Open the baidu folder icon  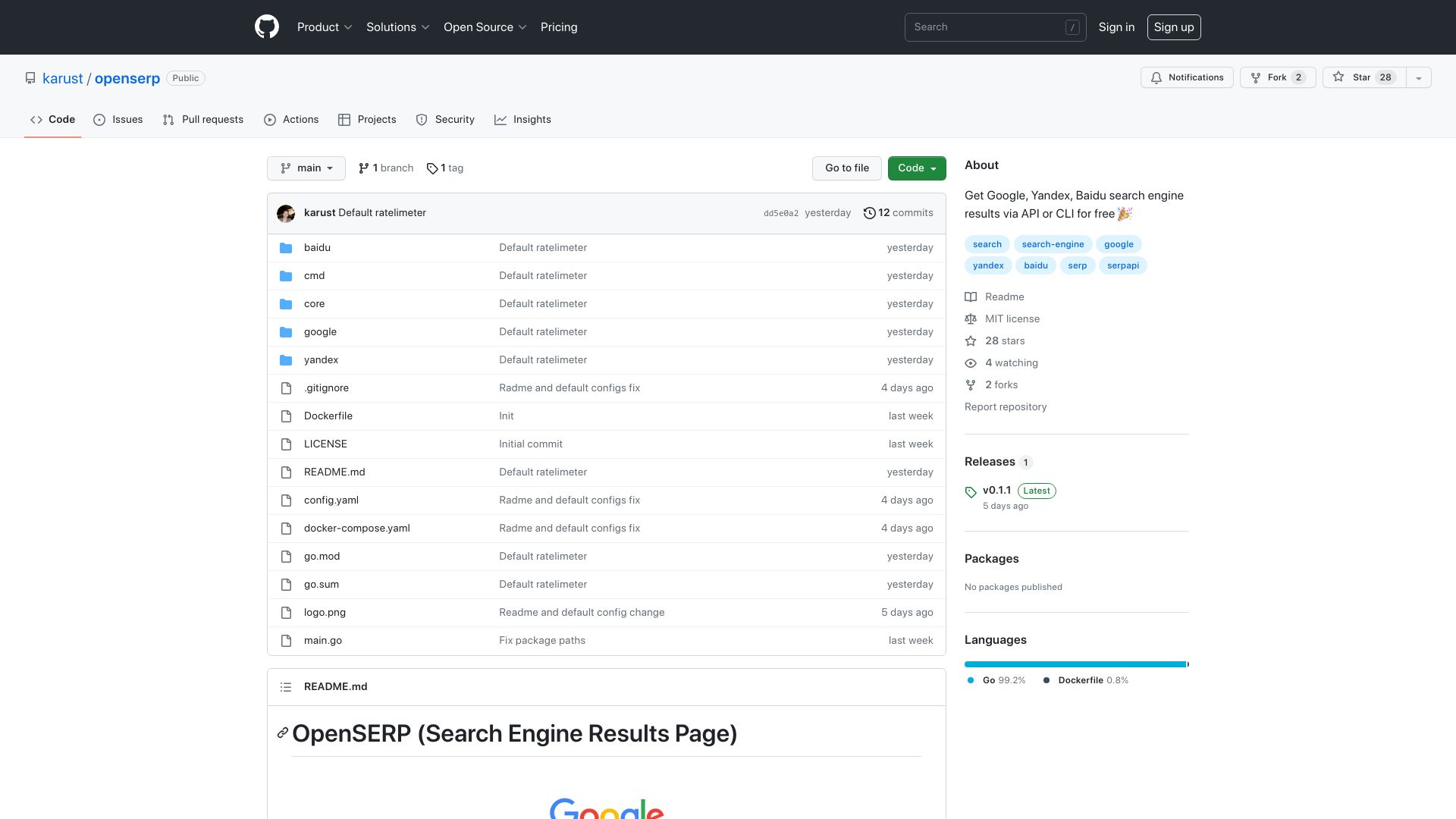(286, 248)
